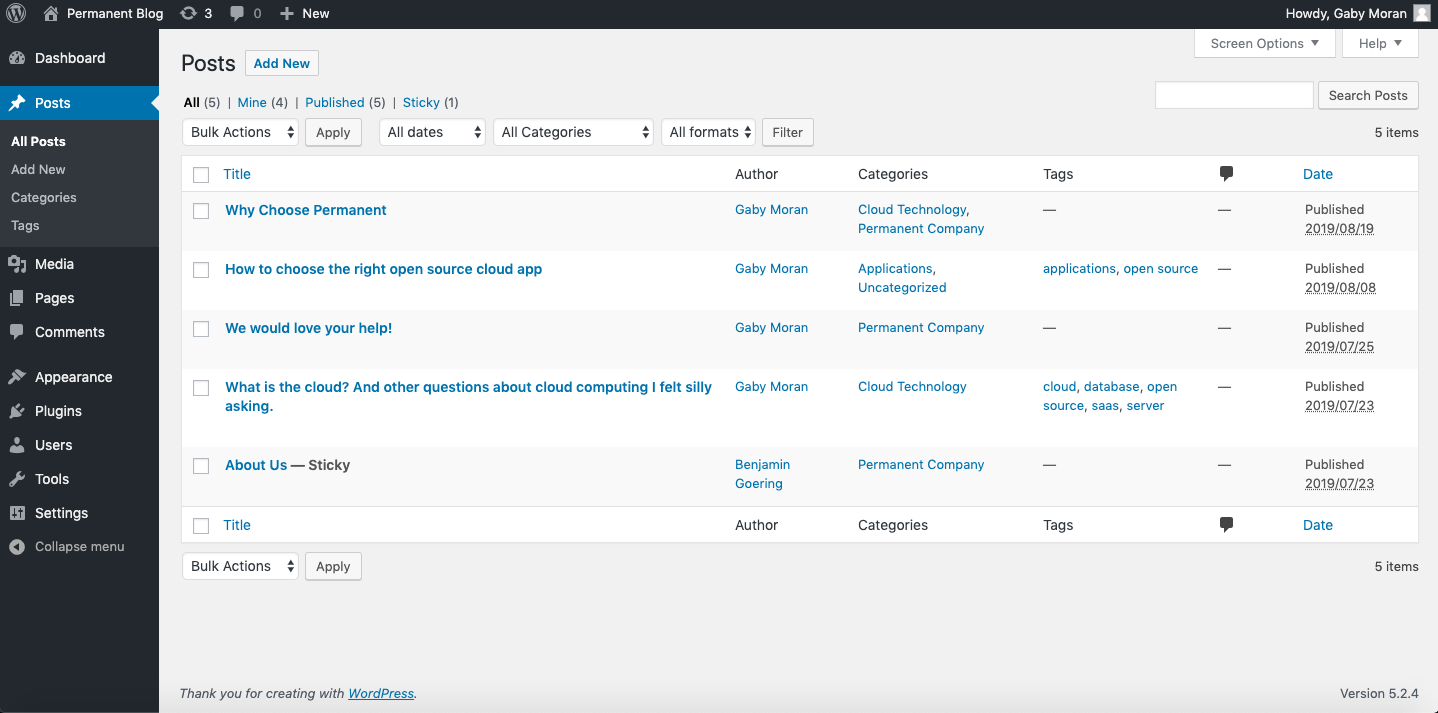Tick the checkbox for Why Choose Permanent

click(x=201, y=211)
